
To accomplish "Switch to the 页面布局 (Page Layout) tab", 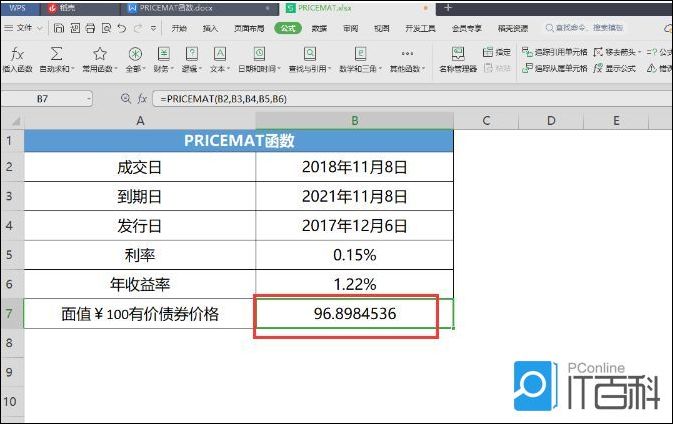I will tap(249, 28).
